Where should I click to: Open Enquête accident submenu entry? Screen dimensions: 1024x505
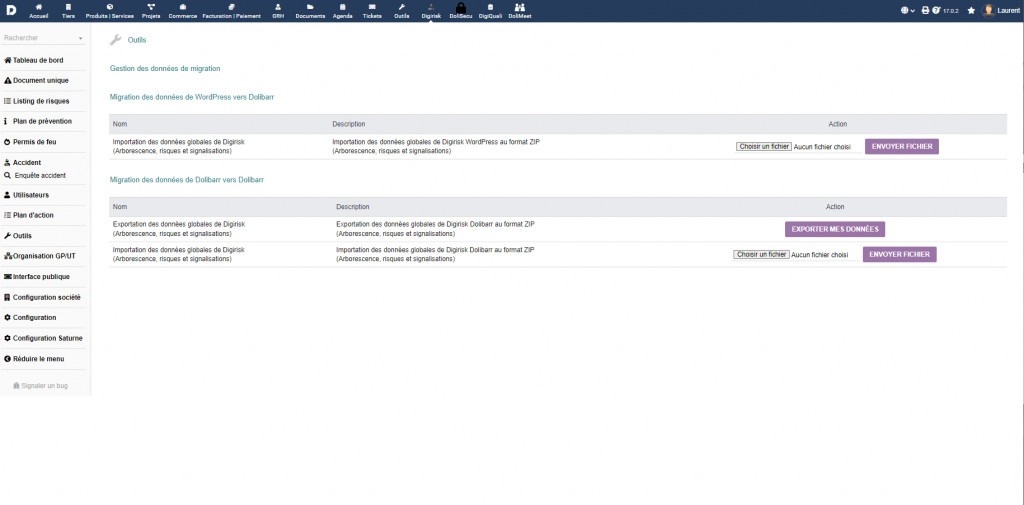click(x=35, y=176)
